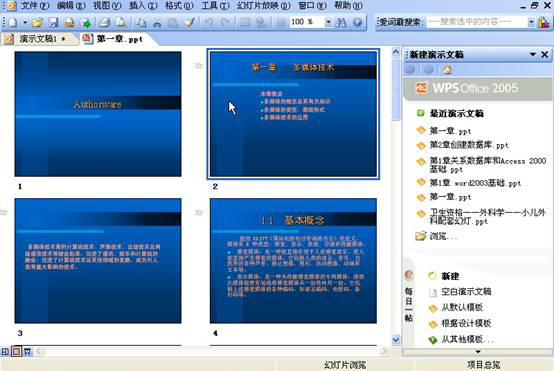
Task: Click the Print toolbar icon
Action: 104,23
